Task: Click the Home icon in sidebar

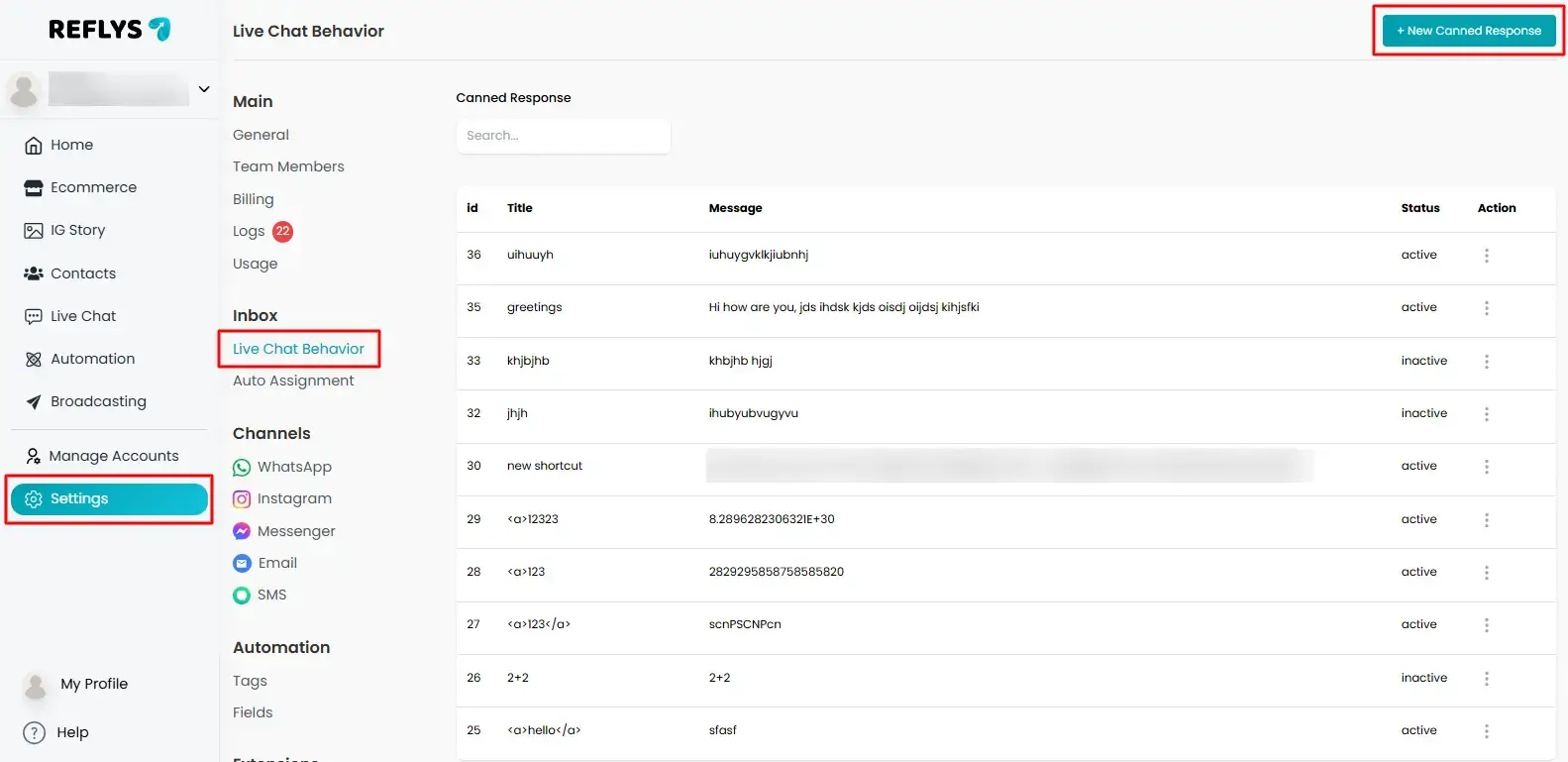Action: (34, 146)
